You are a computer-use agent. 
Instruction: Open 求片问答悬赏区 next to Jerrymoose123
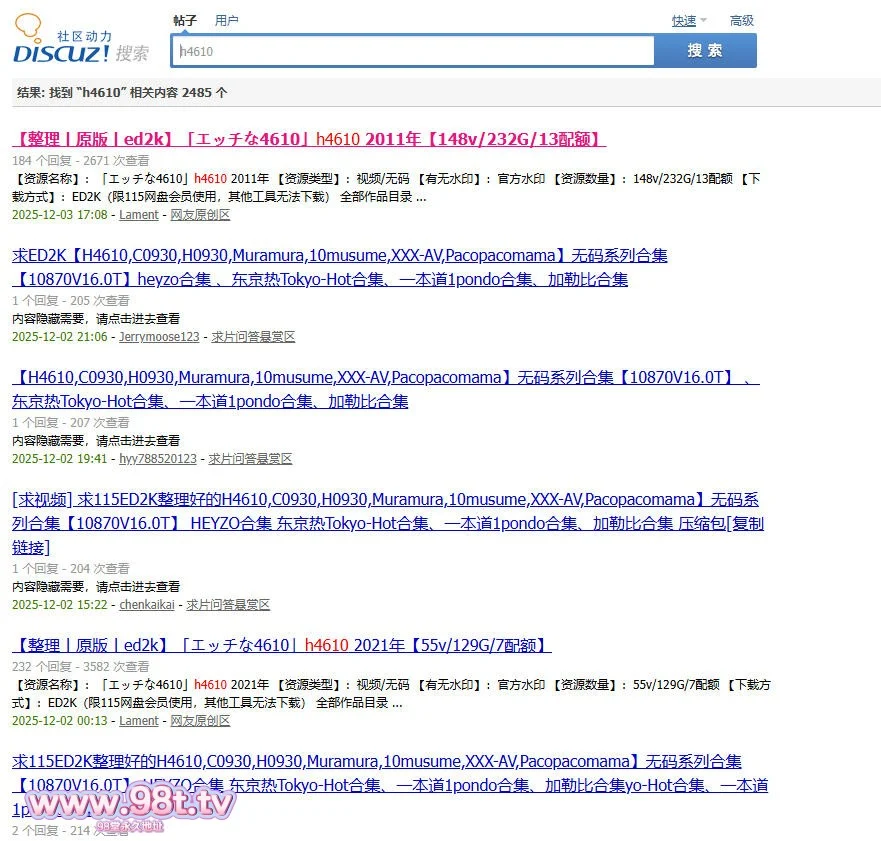point(253,337)
